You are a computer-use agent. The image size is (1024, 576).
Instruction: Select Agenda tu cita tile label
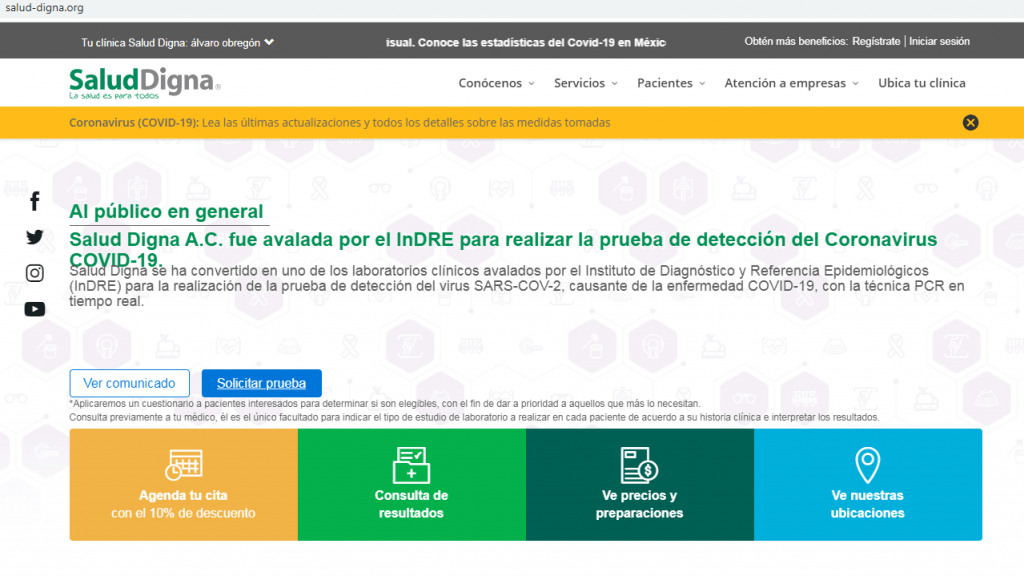183,496
